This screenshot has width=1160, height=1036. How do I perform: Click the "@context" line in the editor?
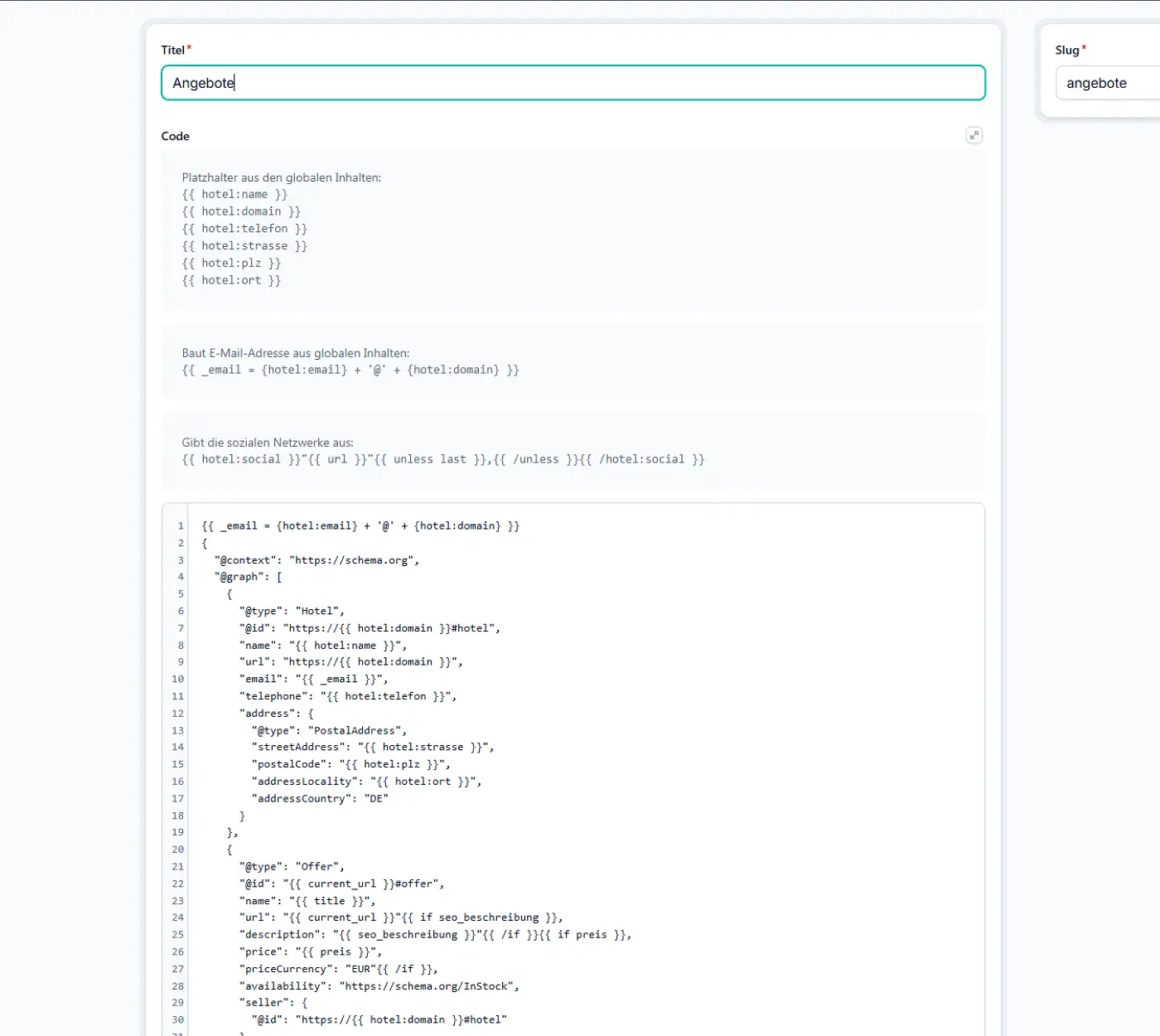click(317, 560)
